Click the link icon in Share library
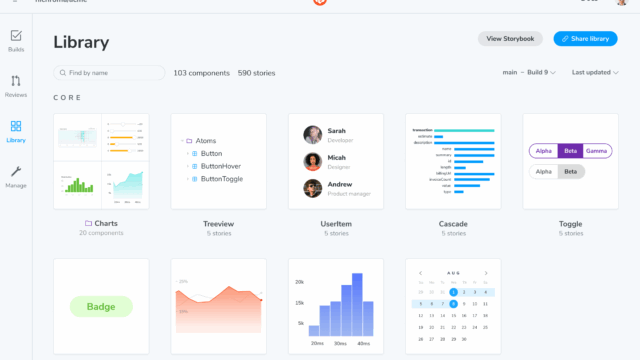The image size is (640, 360). (565, 39)
